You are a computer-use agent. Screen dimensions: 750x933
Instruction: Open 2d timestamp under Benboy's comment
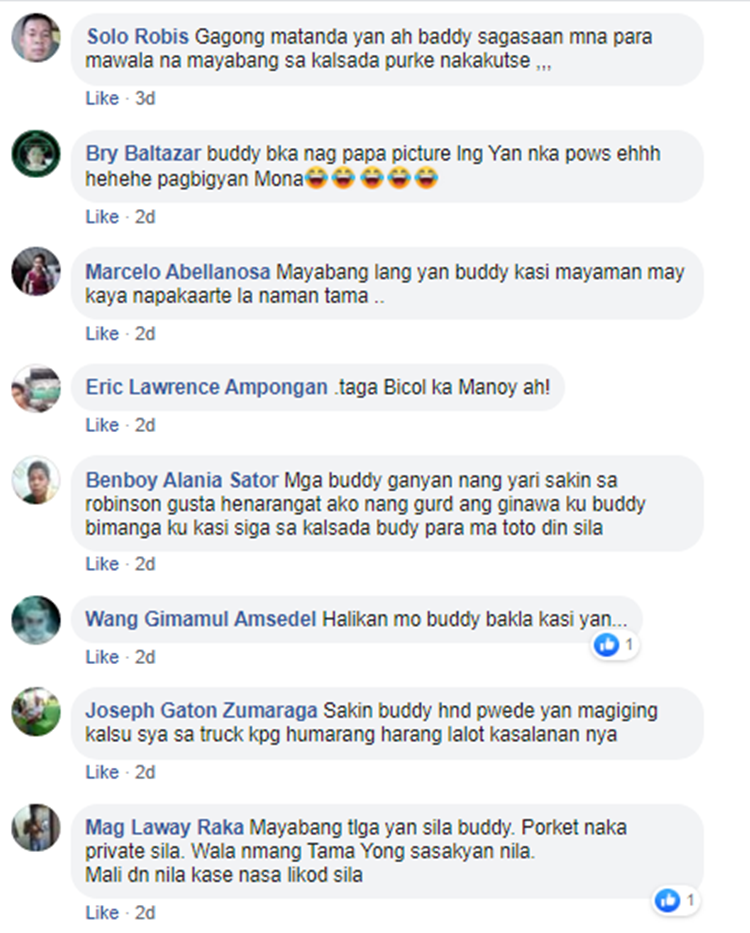pyautogui.click(x=145, y=563)
